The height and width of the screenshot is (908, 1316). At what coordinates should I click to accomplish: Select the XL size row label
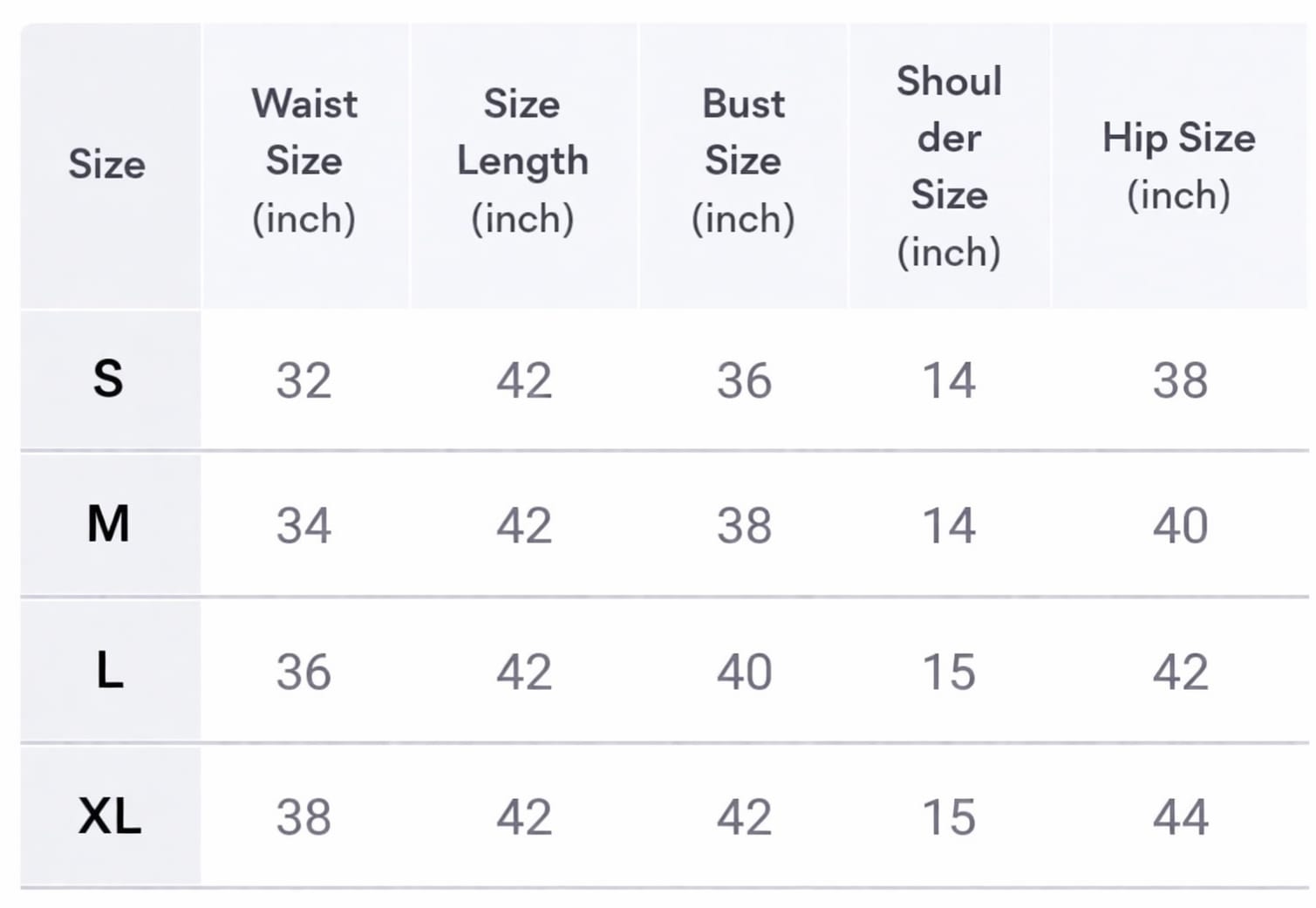[x=110, y=816]
